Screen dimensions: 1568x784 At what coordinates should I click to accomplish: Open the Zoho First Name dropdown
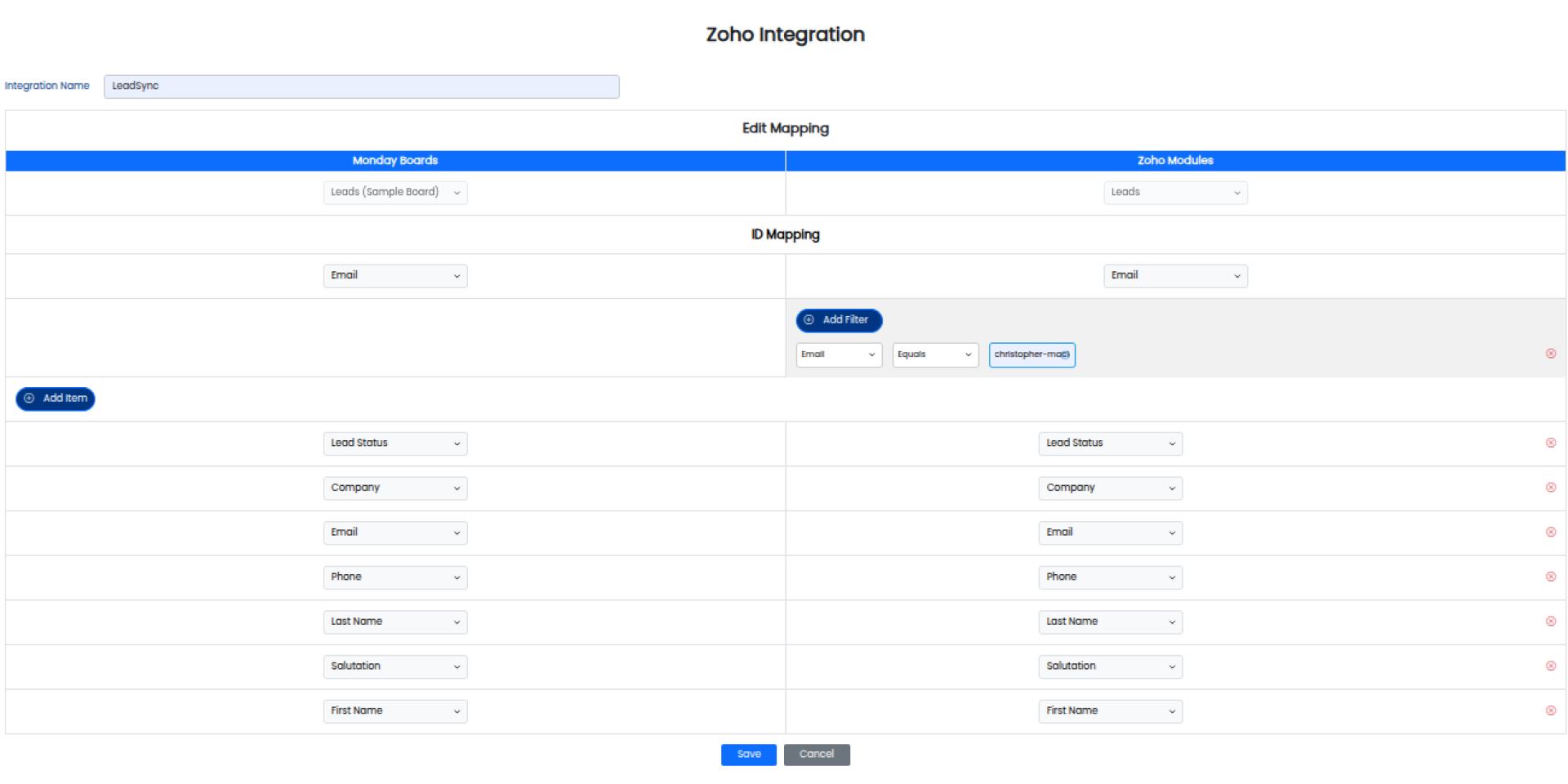pyautogui.click(x=1111, y=711)
